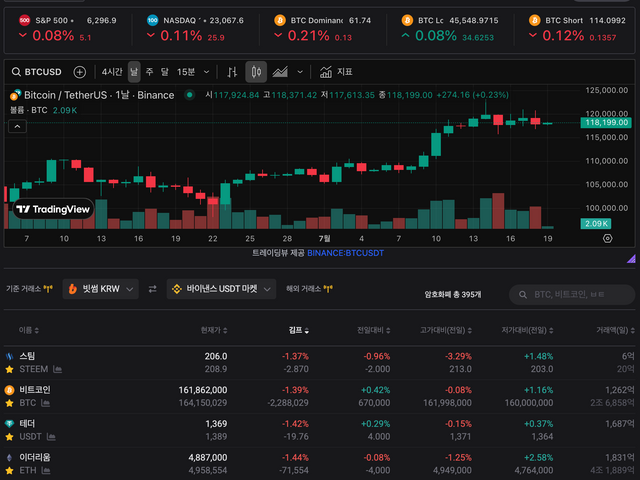
Task: Click the cryptocurrency search field
Action: [572, 294]
